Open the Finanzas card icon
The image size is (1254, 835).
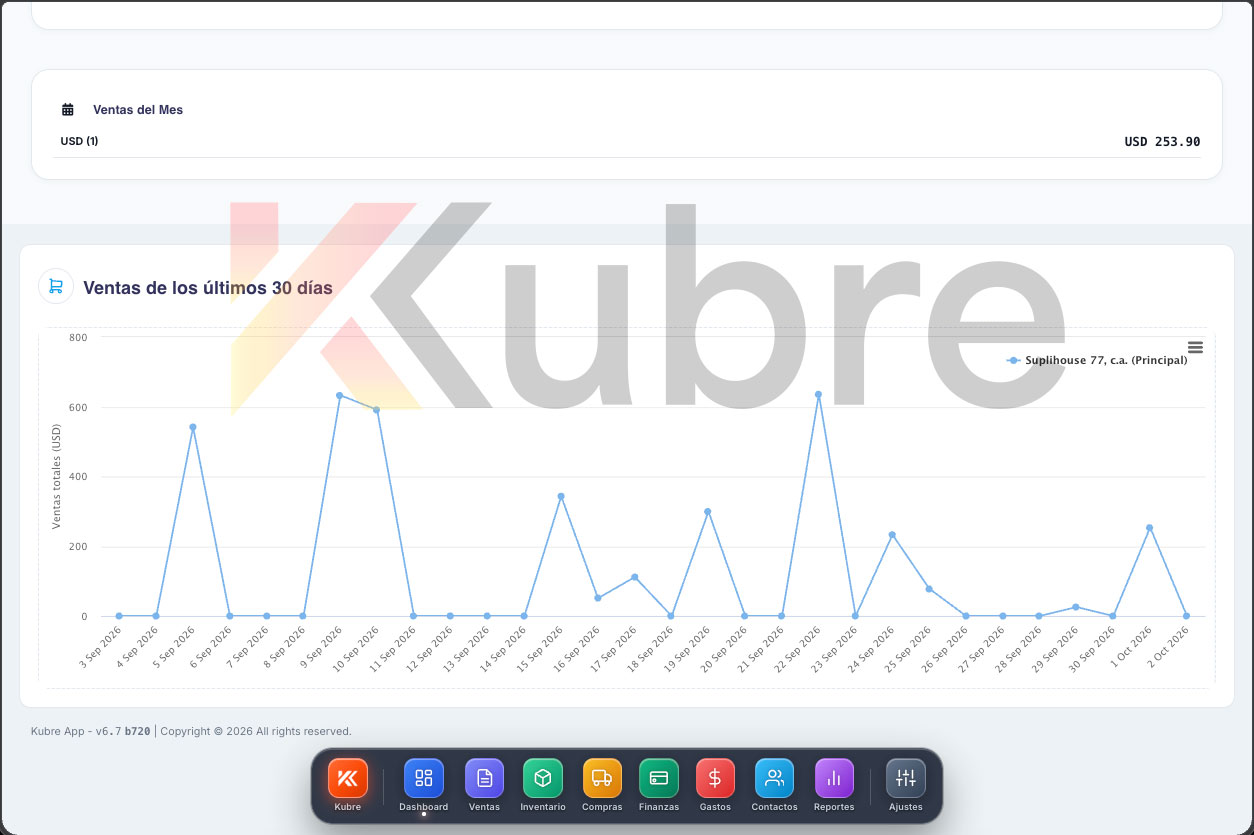(659, 778)
